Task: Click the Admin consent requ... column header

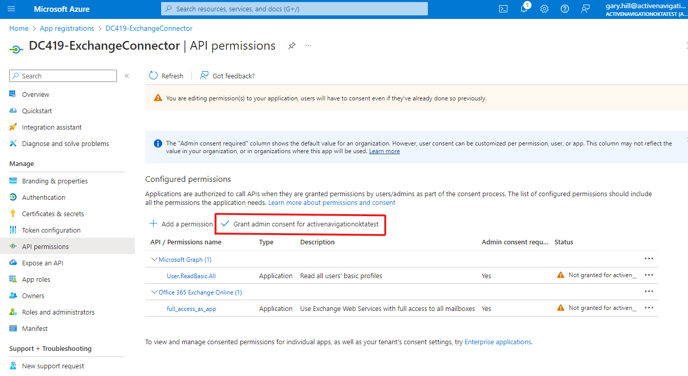Action: click(x=515, y=242)
